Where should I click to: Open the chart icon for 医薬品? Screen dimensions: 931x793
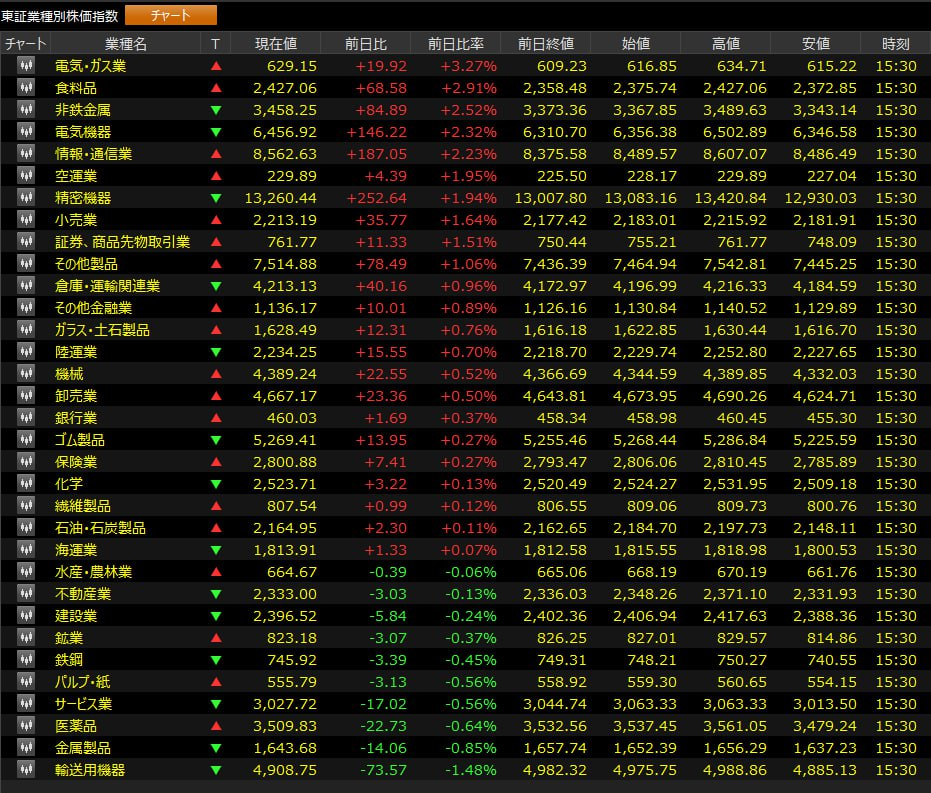pos(25,726)
